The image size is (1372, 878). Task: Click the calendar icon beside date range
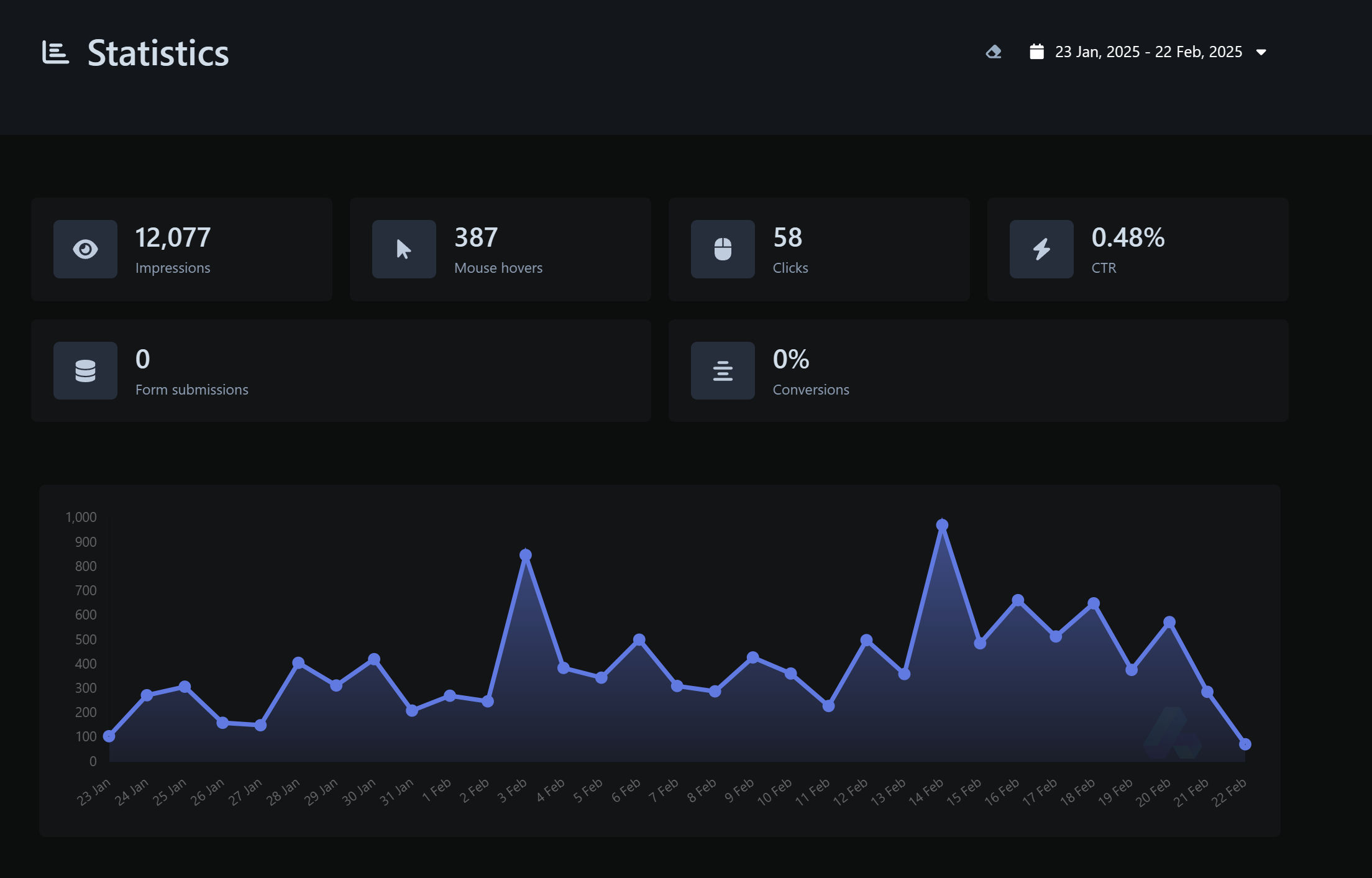[x=1036, y=52]
